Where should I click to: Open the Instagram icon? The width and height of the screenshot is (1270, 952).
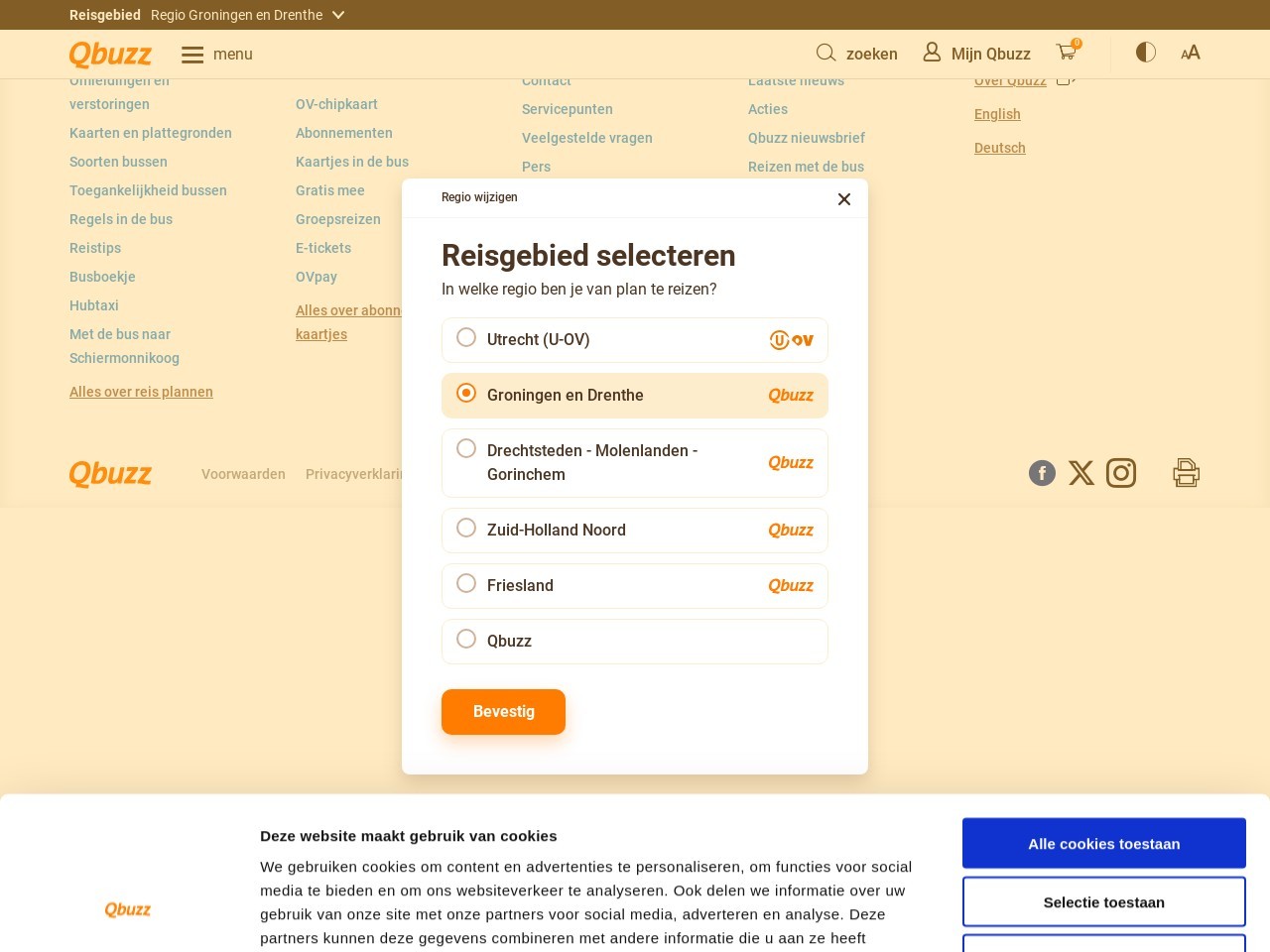tap(1121, 473)
